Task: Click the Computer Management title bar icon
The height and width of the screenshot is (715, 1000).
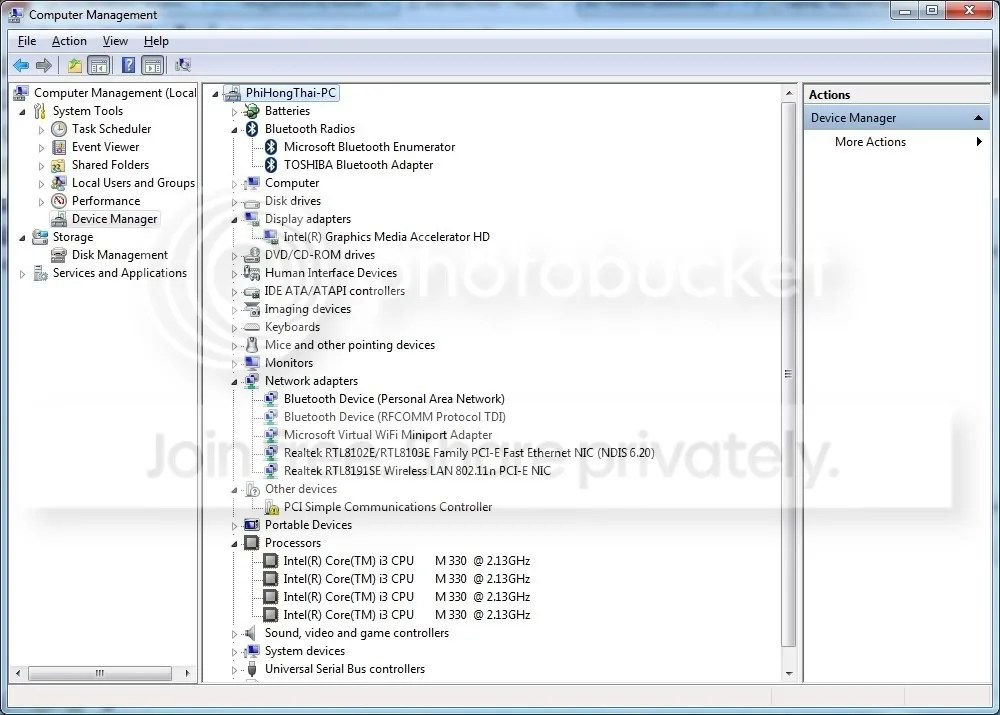Action: click(x=15, y=13)
